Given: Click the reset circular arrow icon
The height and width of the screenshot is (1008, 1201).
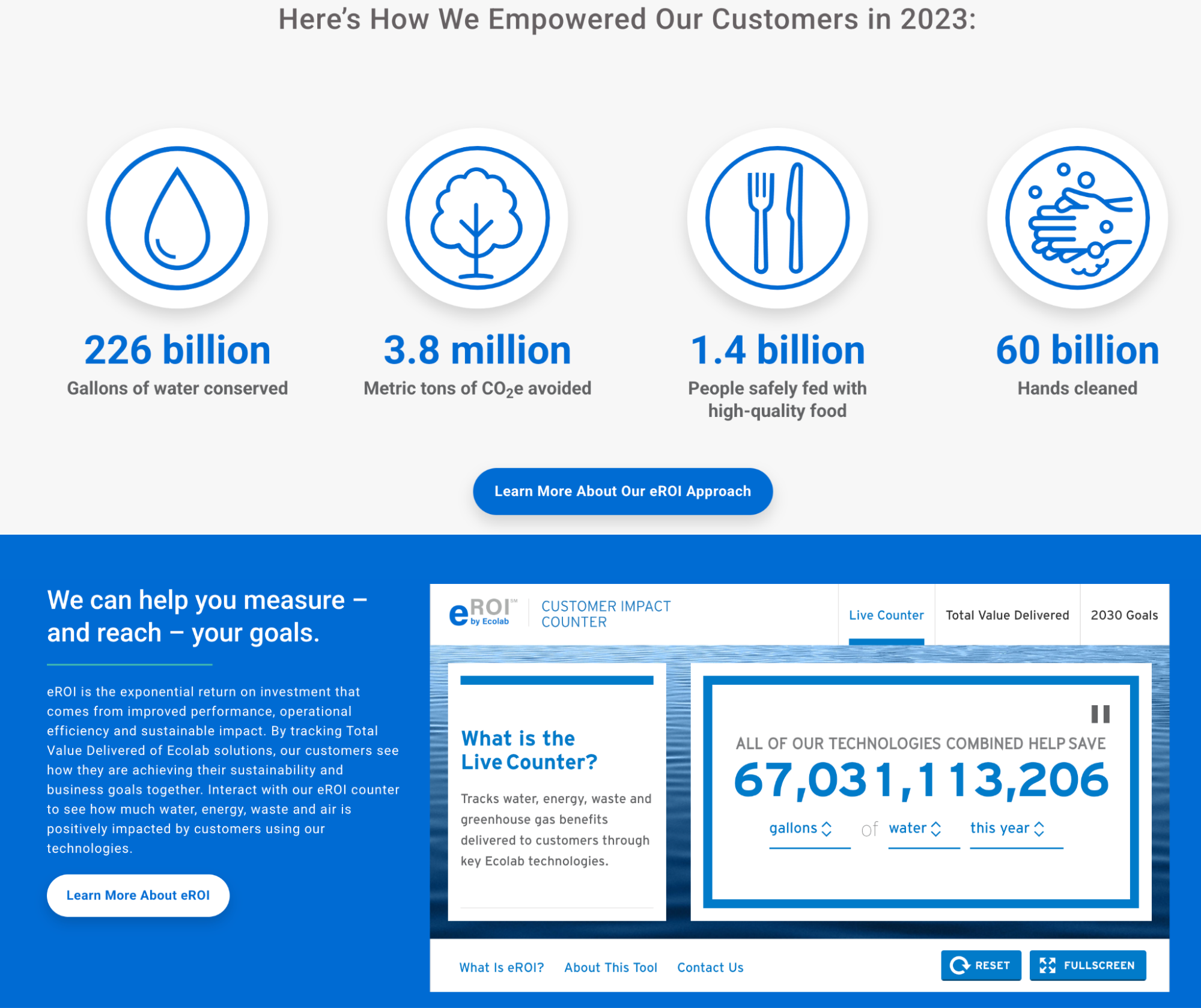Looking at the screenshot, I should 960,965.
